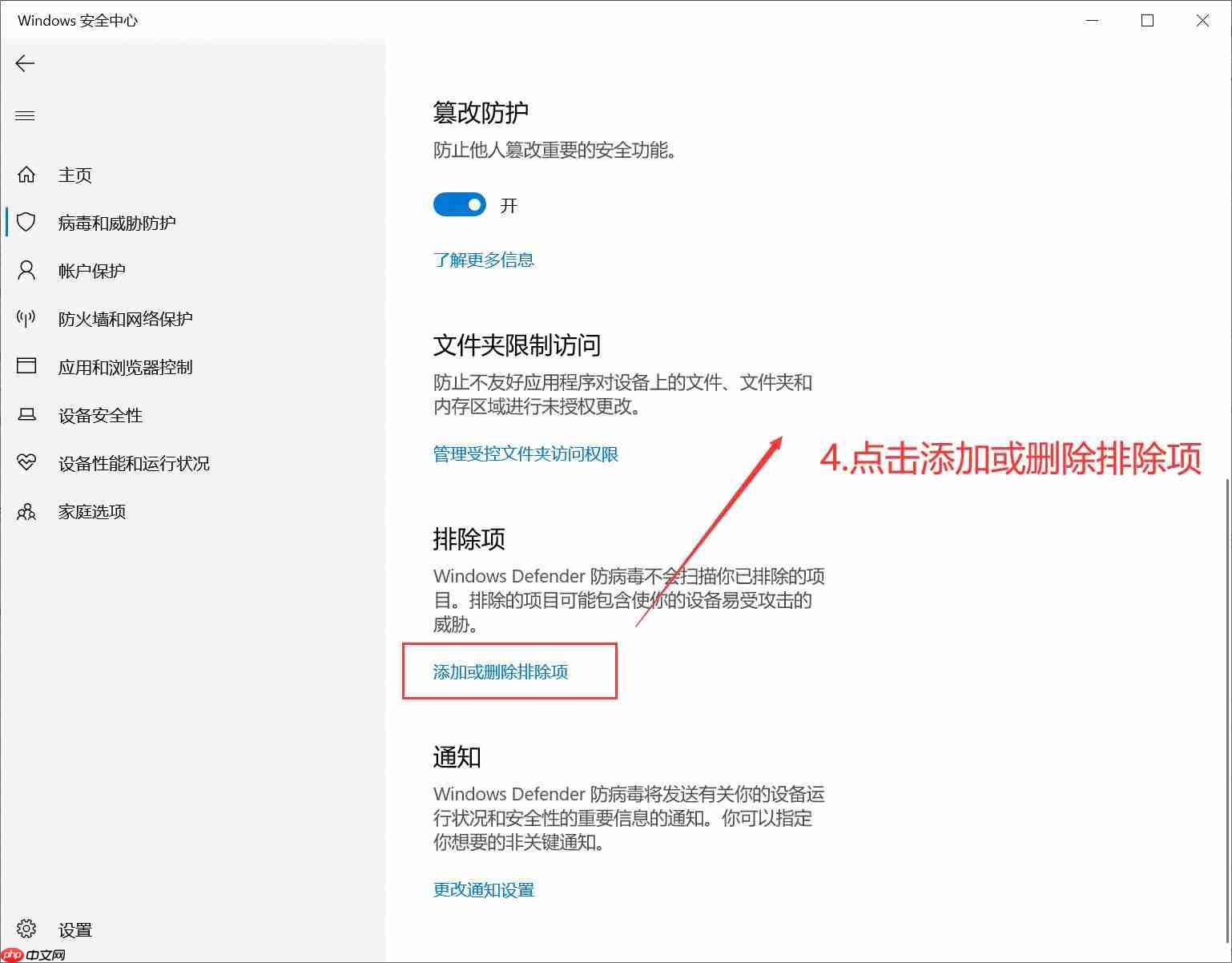1232x963 pixels.
Task: Open the hamburger navigation menu
Action: (25, 115)
